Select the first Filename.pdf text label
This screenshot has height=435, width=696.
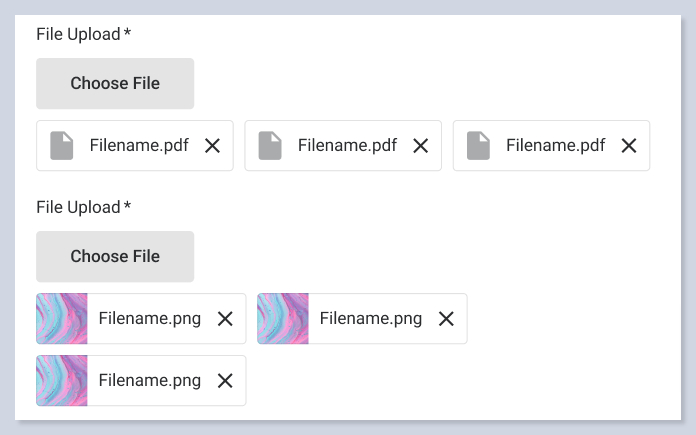point(139,146)
